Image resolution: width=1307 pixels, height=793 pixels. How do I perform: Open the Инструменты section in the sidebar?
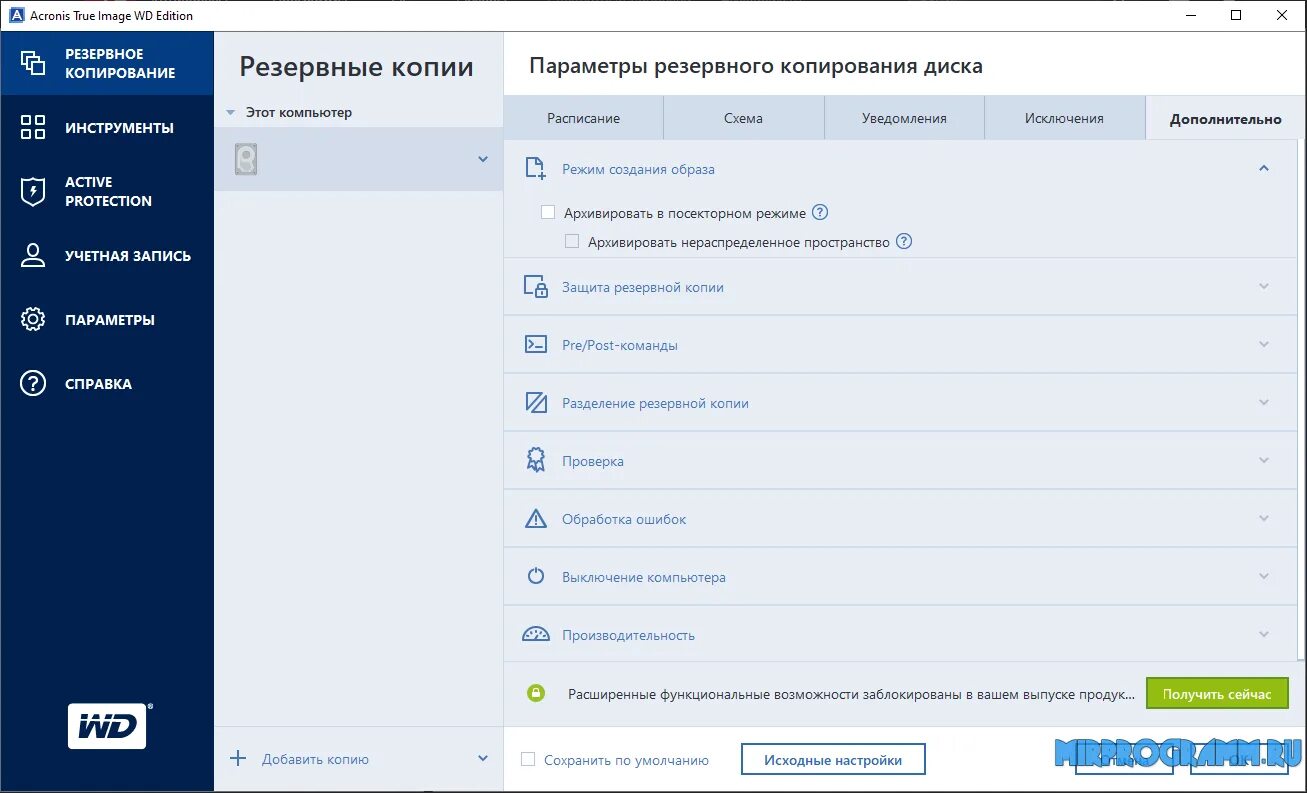[107, 127]
